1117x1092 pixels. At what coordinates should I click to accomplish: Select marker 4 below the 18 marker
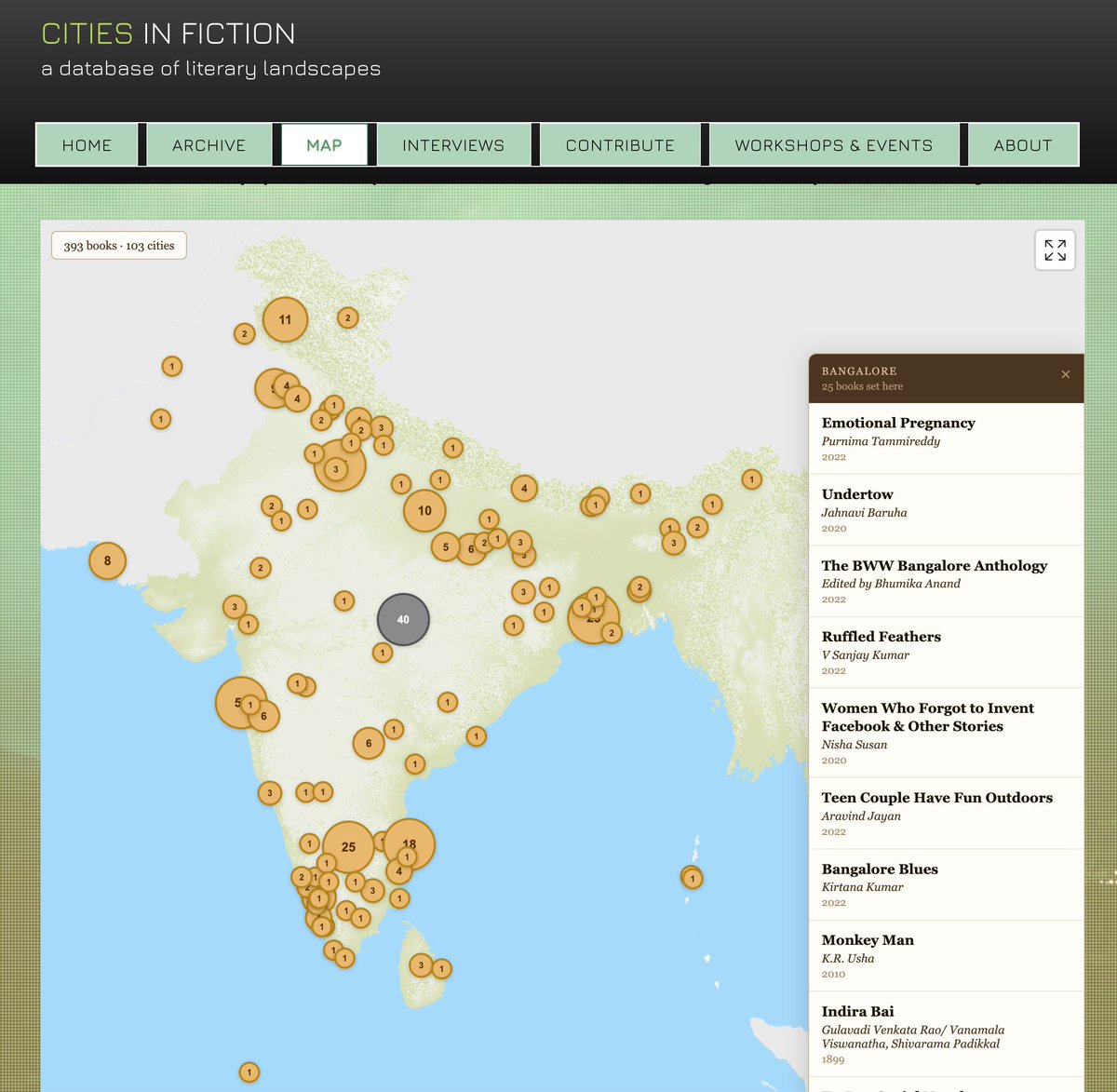(x=398, y=871)
